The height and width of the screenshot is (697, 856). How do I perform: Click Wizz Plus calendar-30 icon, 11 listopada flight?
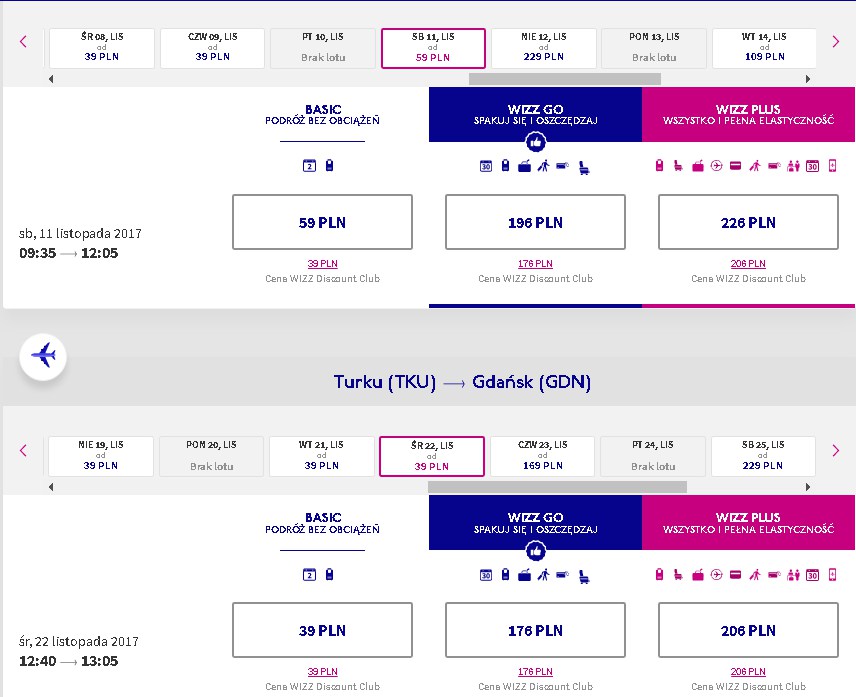[x=813, y=166]
